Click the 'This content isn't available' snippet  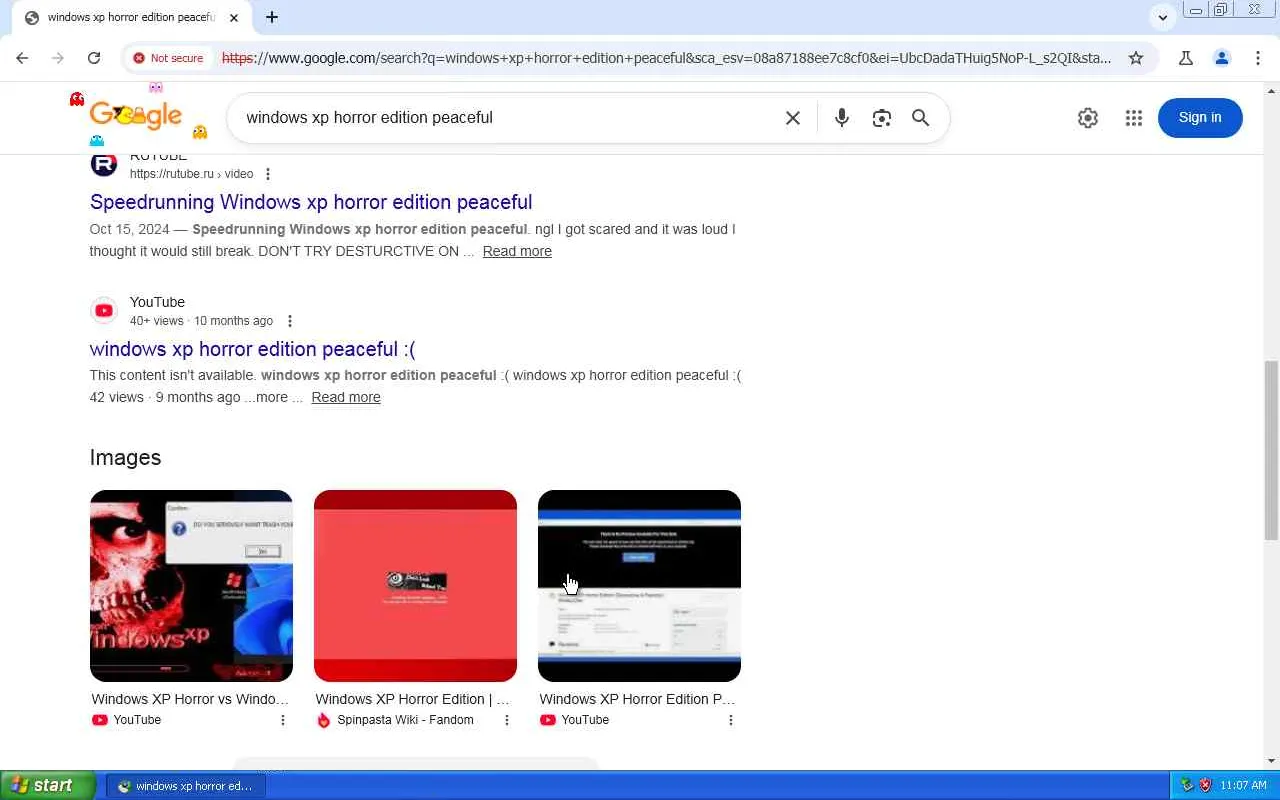[173, 375]
